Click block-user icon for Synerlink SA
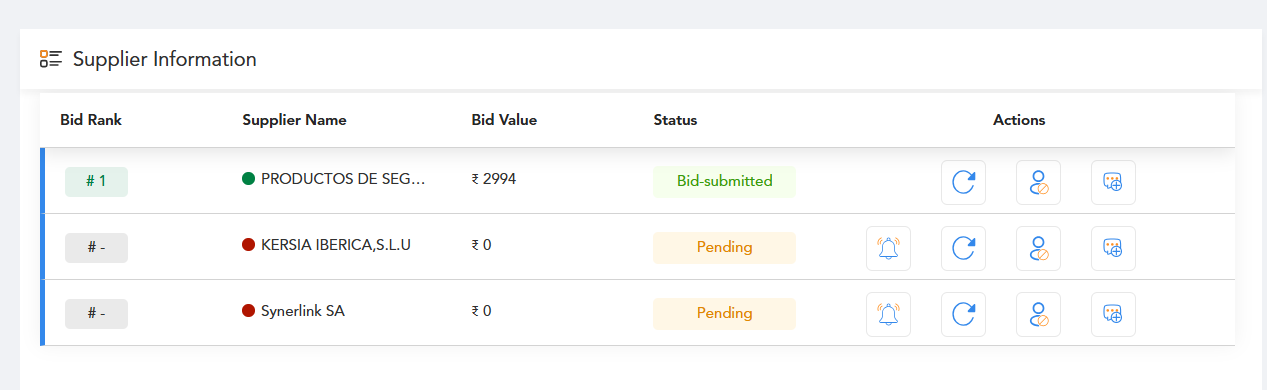Viewport: 1267px width, 390px height. (x=1038, y=314)
